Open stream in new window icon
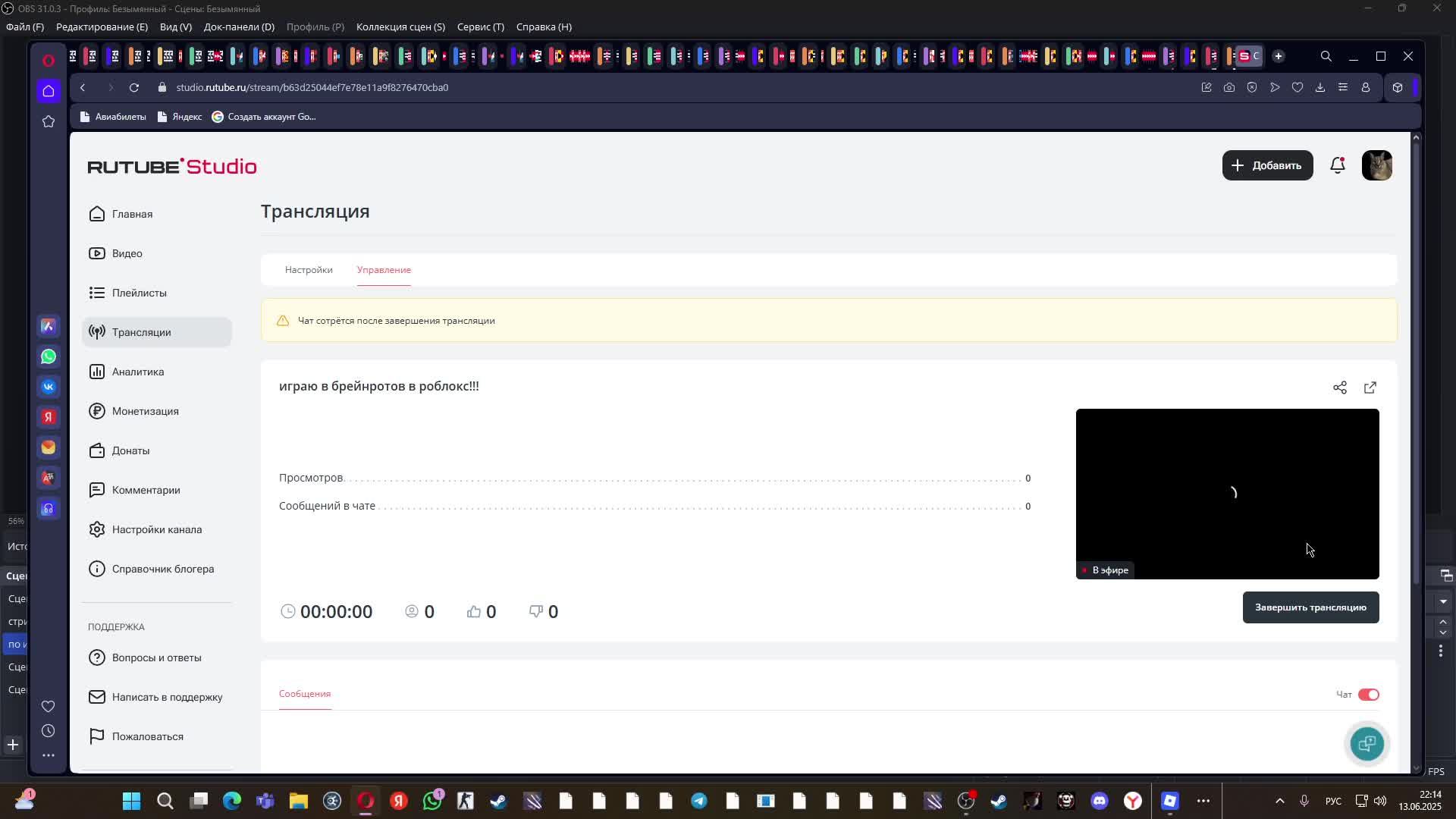Image resolution: width=1456 pixels, height=819 pixels. (x=1370, y=388)
